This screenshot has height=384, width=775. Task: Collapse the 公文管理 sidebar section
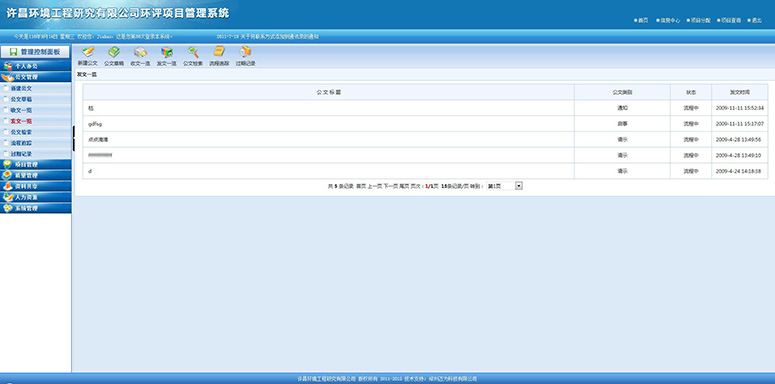point(36,77)
